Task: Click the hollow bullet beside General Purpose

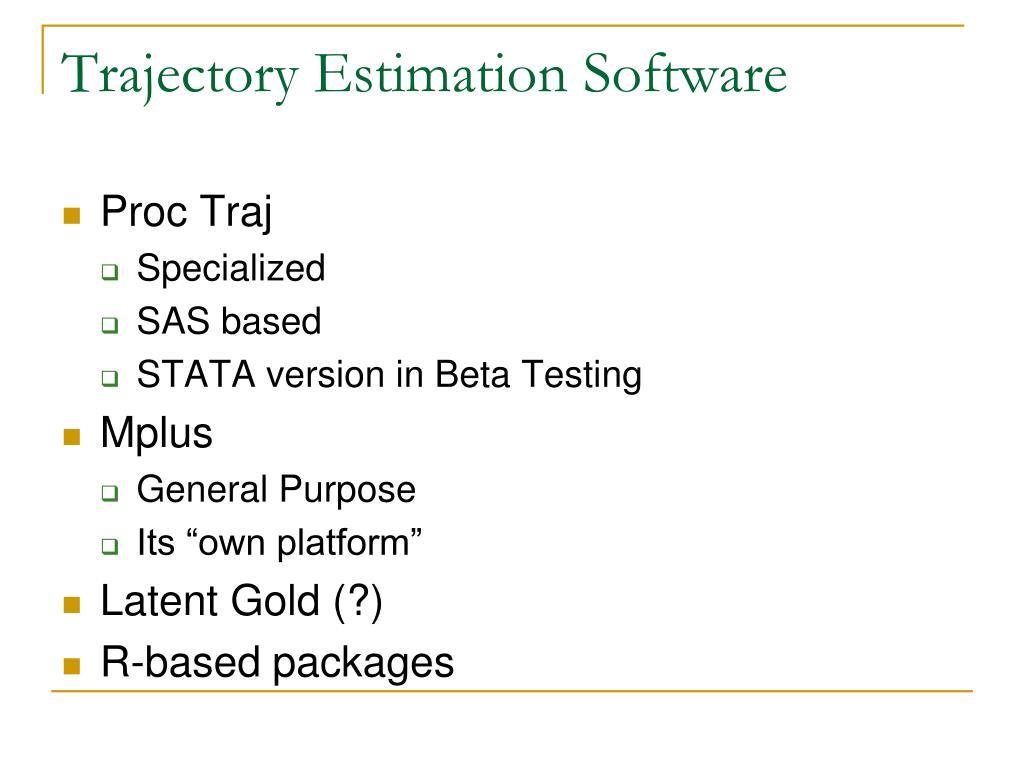Action: pos(110,493)
